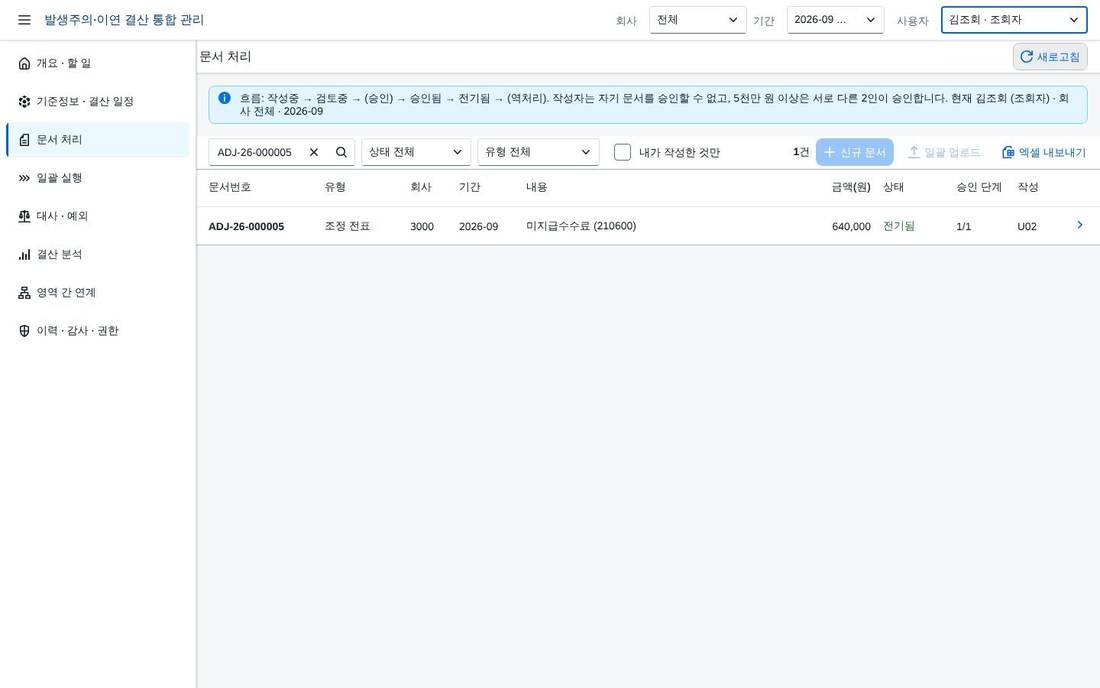Click the 미지급수수료 (210600) cell
Viewport: 1100px width, 688px height.
pyautogui.click(x=581, y=226)
